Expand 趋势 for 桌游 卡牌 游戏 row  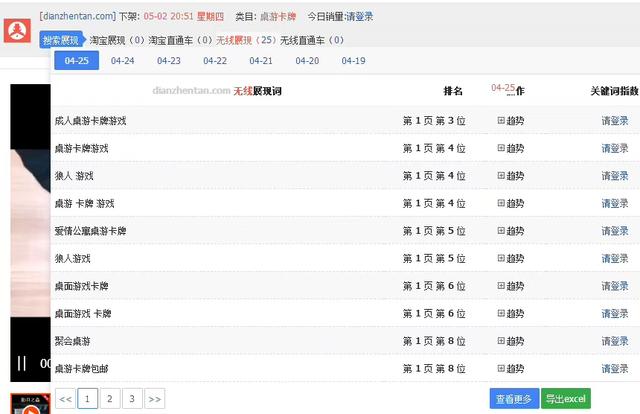tap(511, 203)
